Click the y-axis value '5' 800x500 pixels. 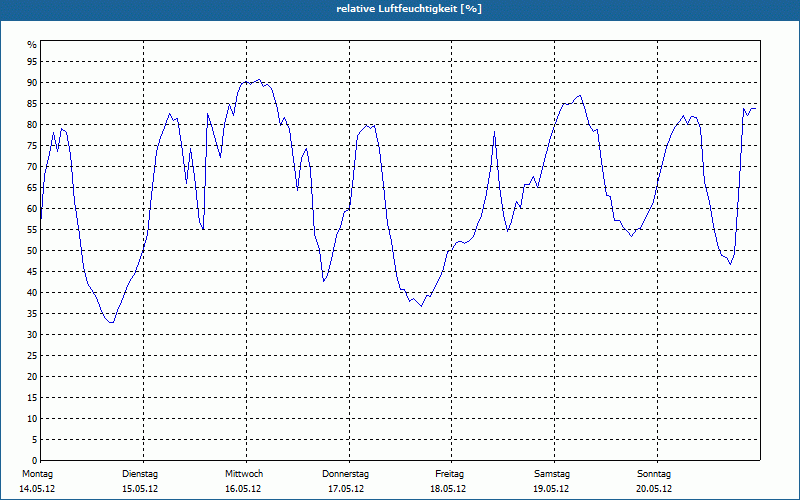point(35,440)
